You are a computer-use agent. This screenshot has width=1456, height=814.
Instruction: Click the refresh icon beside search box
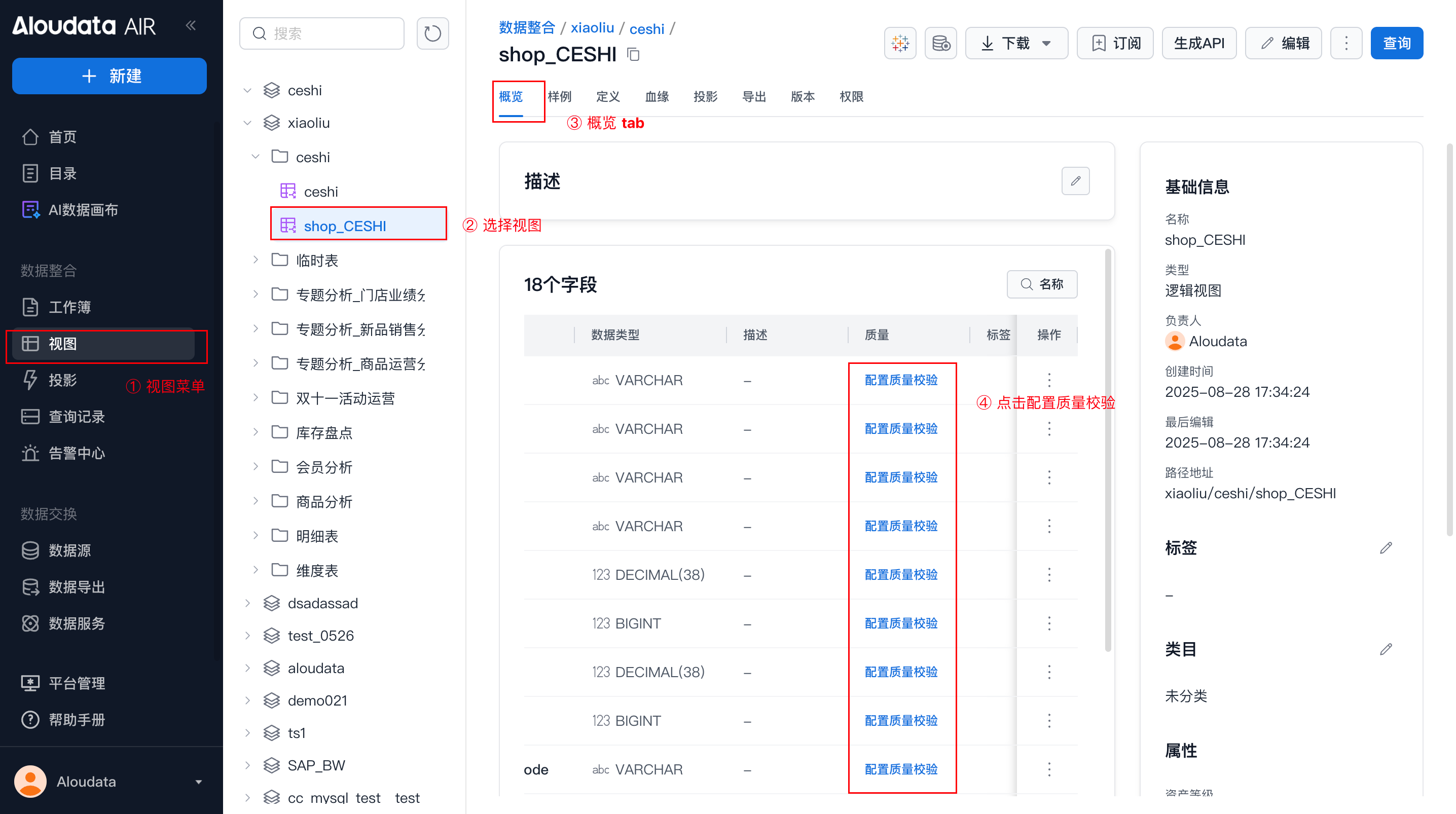(x=432, y=33)
